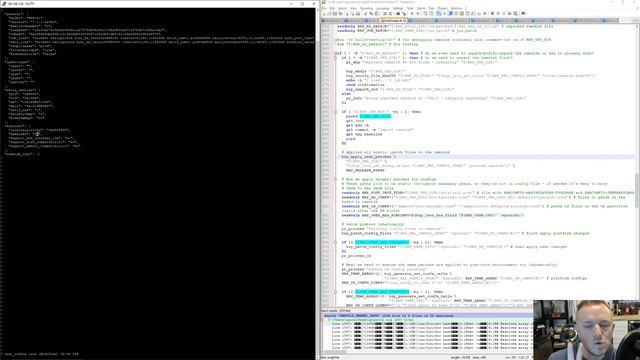This screenshot has height=360, width=640.
Task: Click the Zoom In toolbar icon
Action: pos(412,13)
